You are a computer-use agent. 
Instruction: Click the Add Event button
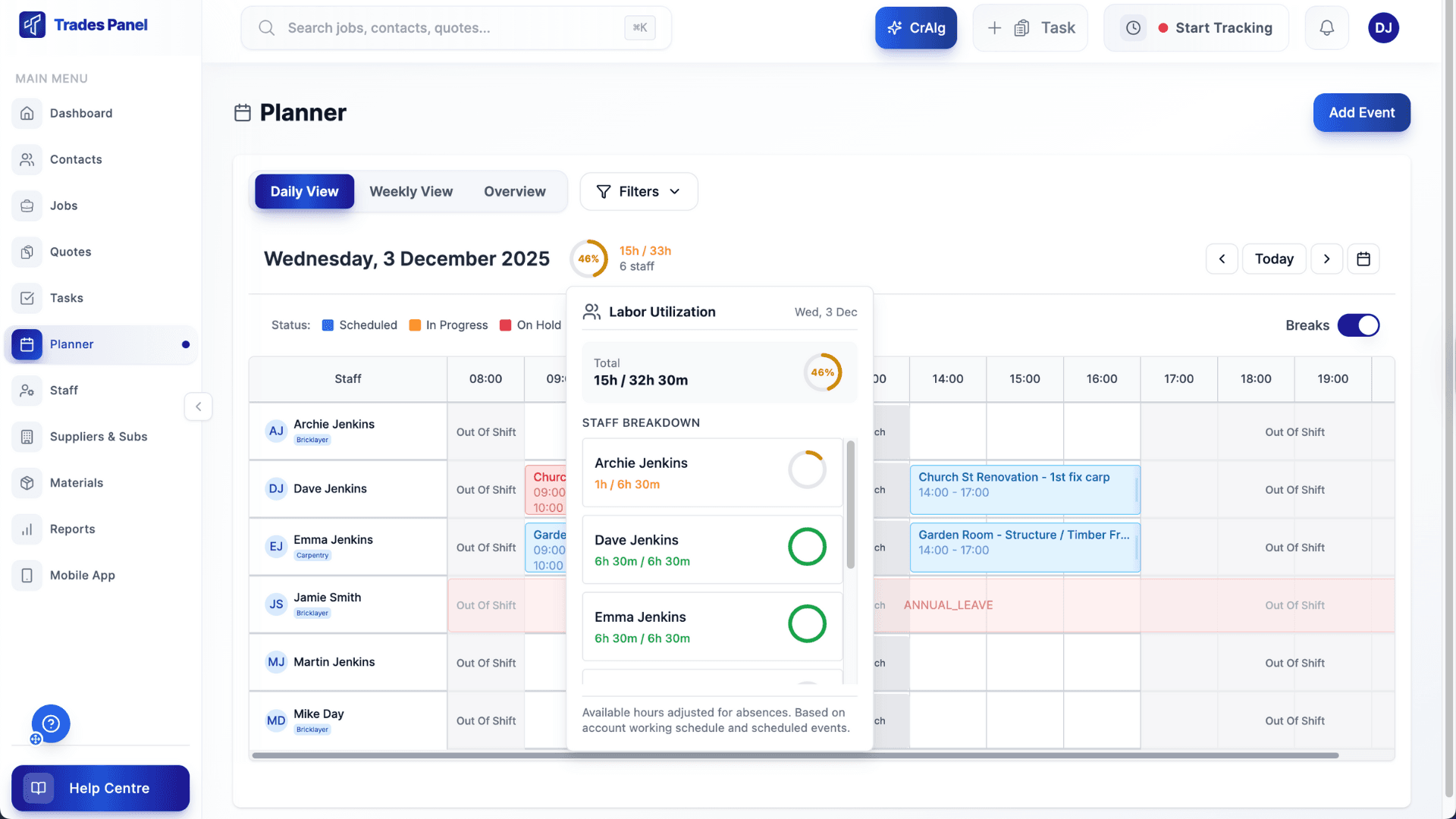[x=1361, y=112]
